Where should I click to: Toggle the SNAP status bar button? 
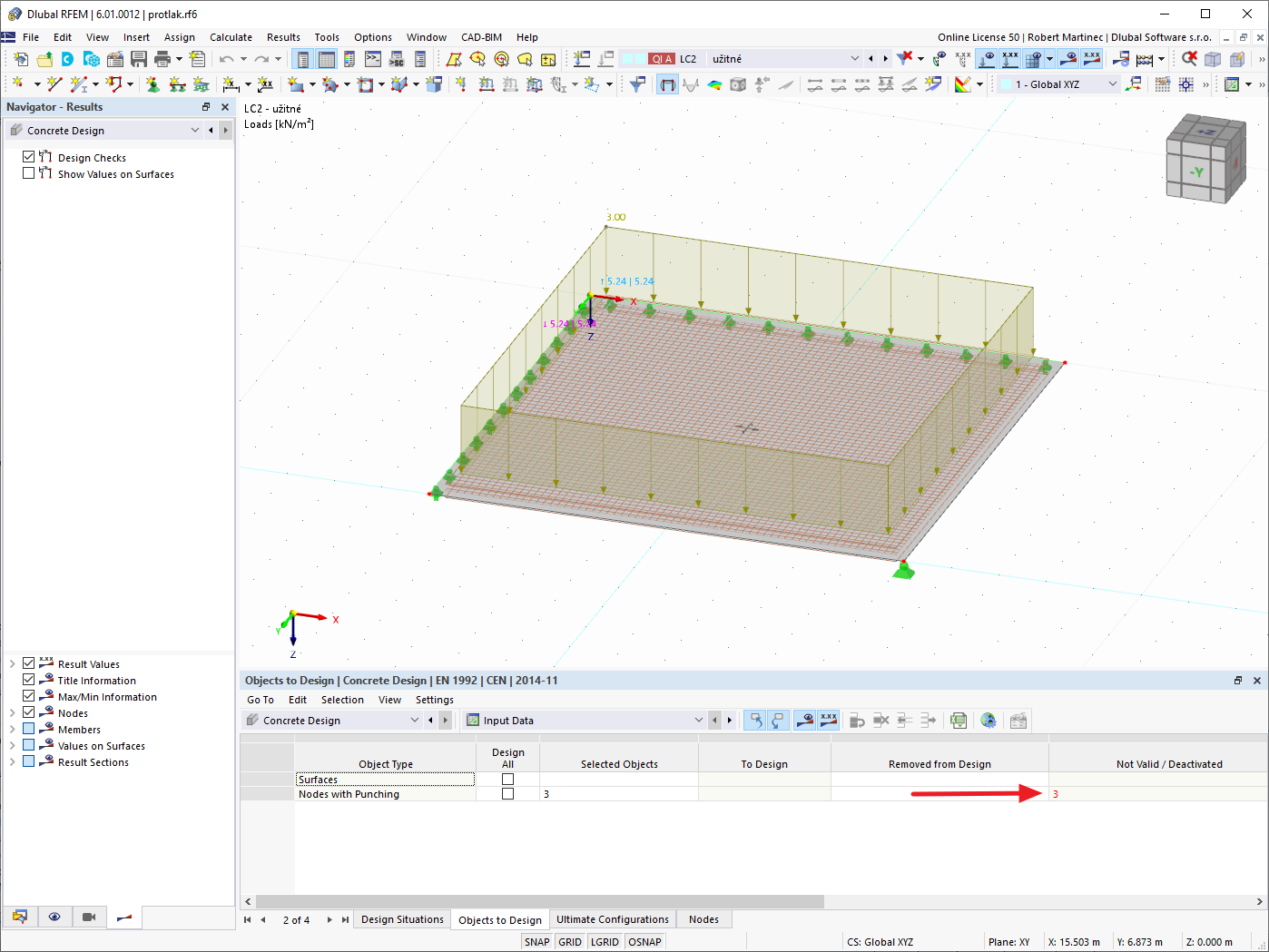click(537, 942)
